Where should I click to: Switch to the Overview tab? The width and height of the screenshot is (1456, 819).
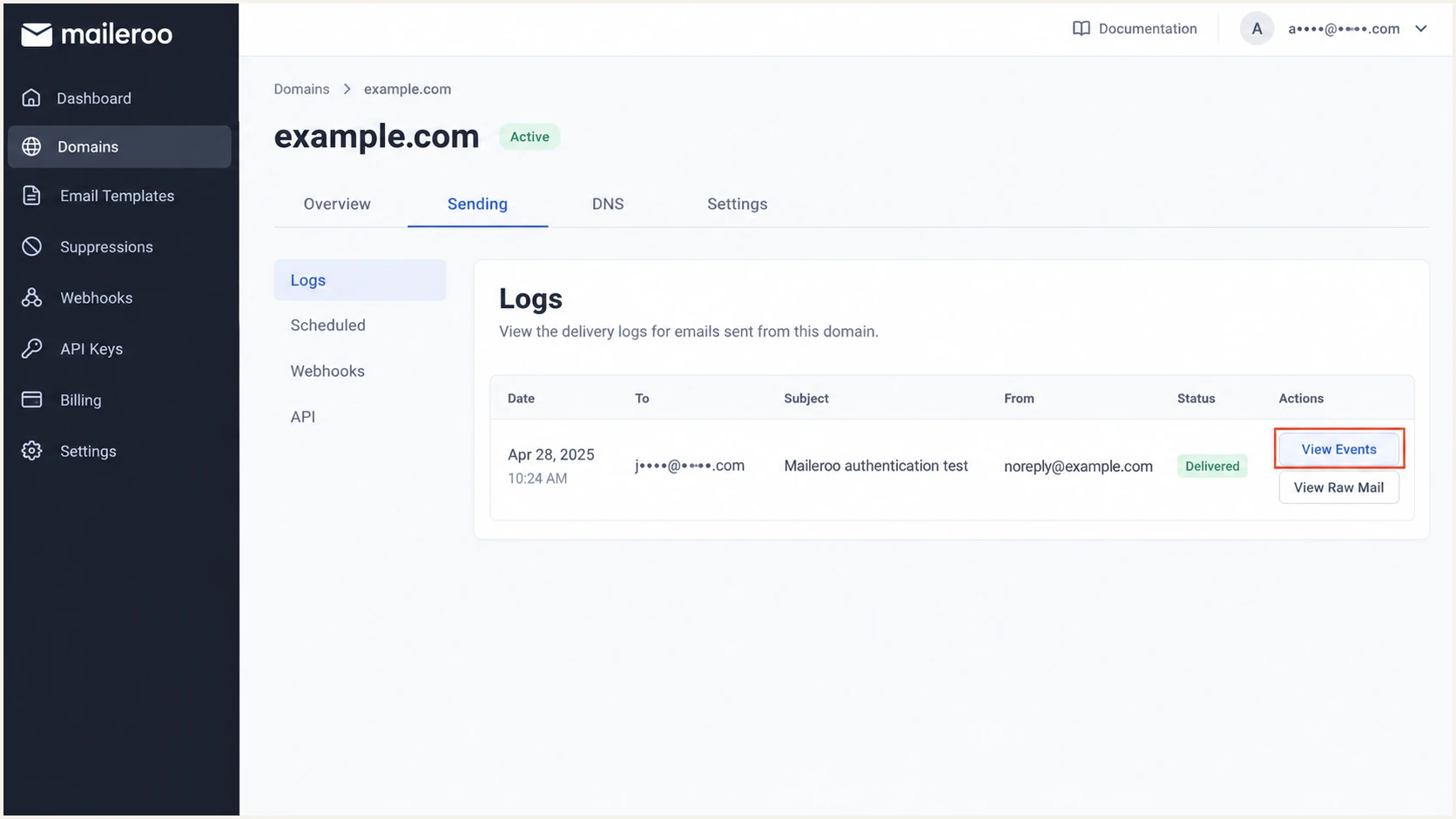pyautogui.click(x=337, y=204)
